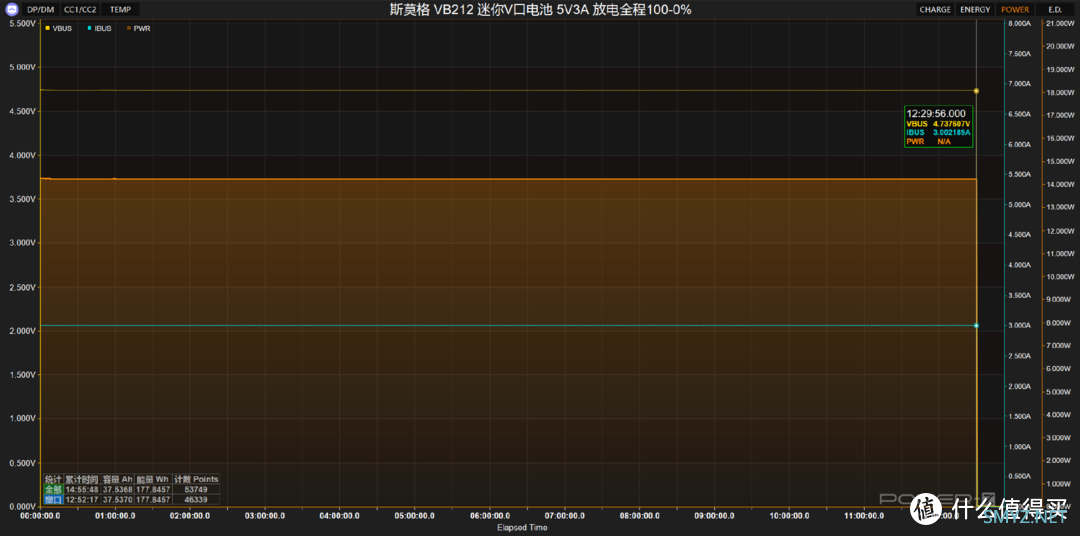Toggle the PWR legend entry
Viewport: 1080px width, 536px height.
point(138,28)
